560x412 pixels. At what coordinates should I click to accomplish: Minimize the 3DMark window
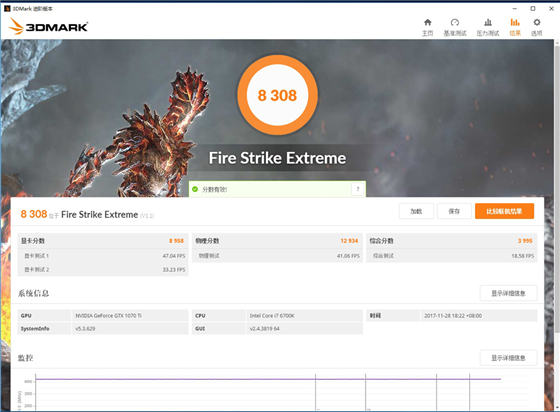click(x=515, y=9)
